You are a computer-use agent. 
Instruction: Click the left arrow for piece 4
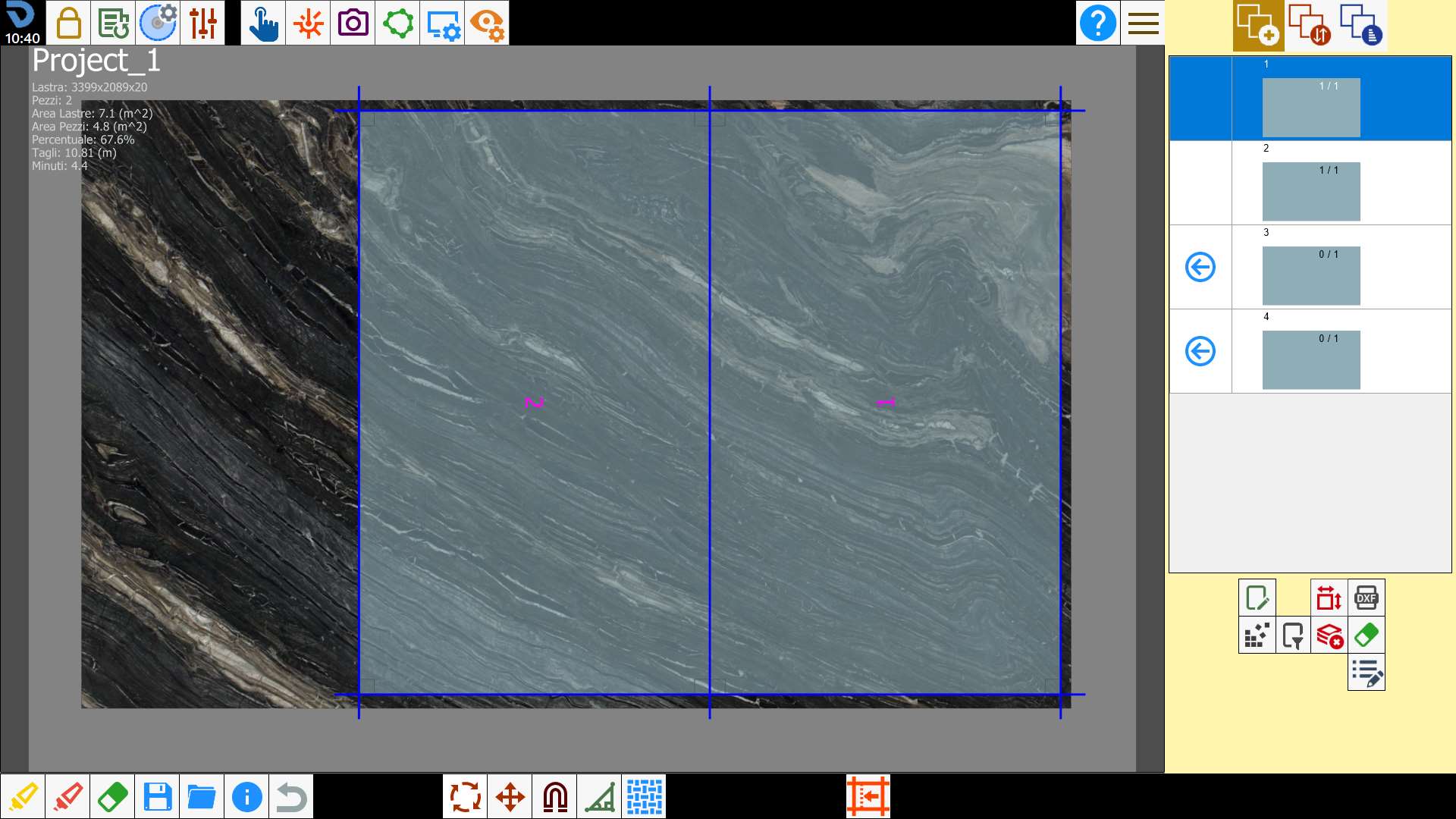1200,351
